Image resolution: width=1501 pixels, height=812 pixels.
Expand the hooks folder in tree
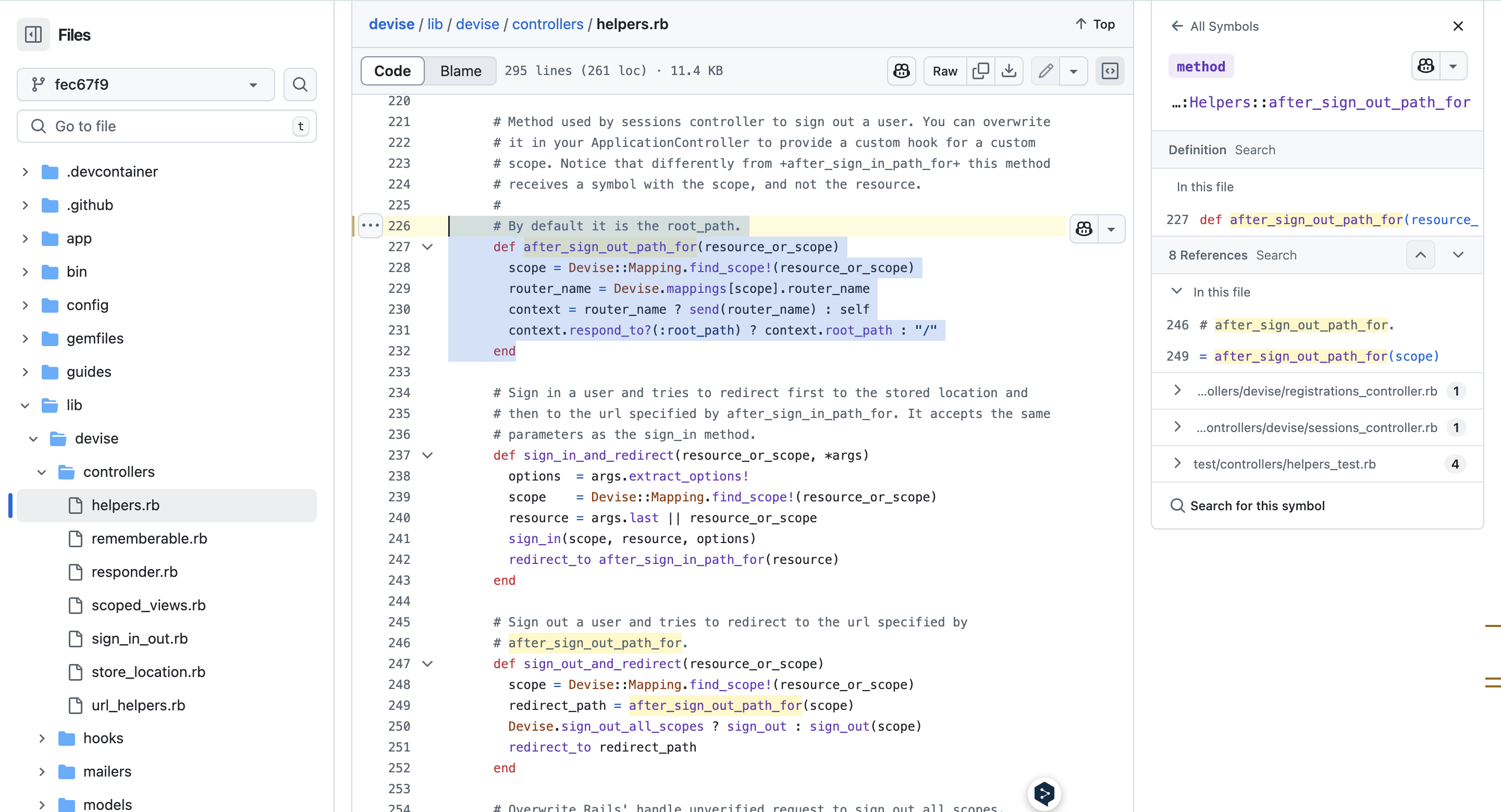click(x=42, y=738)
